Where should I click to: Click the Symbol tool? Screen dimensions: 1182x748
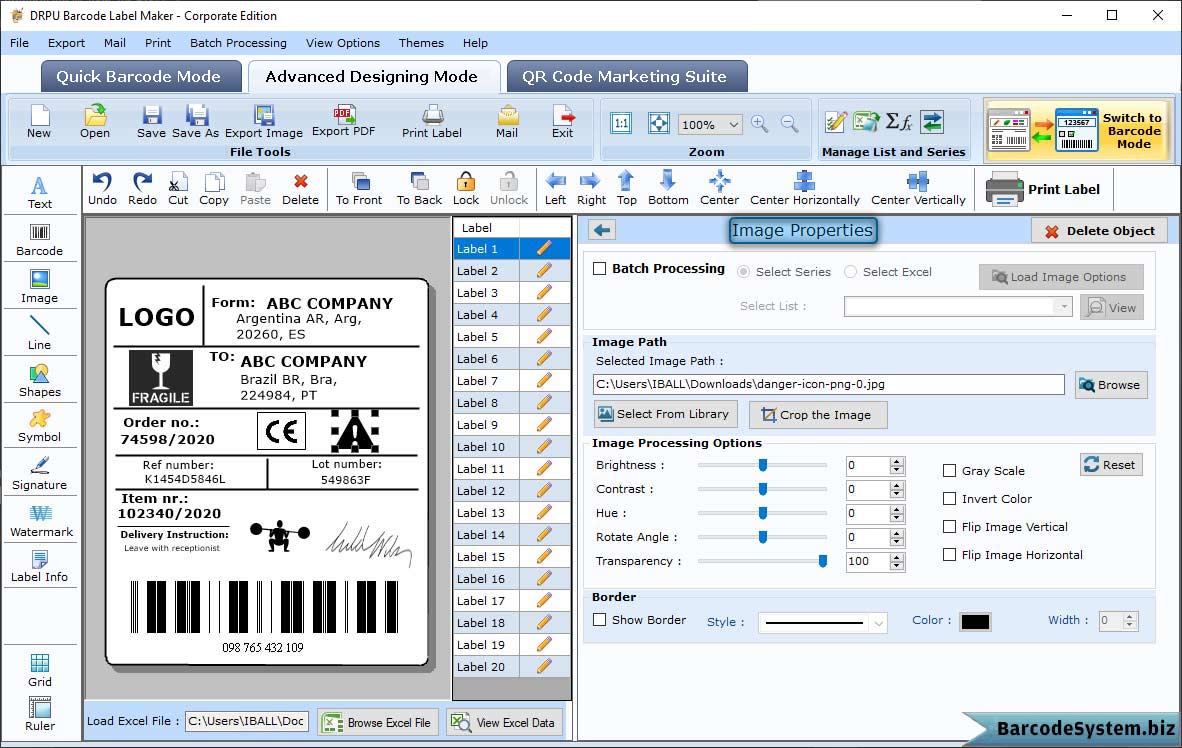(39, 426)
